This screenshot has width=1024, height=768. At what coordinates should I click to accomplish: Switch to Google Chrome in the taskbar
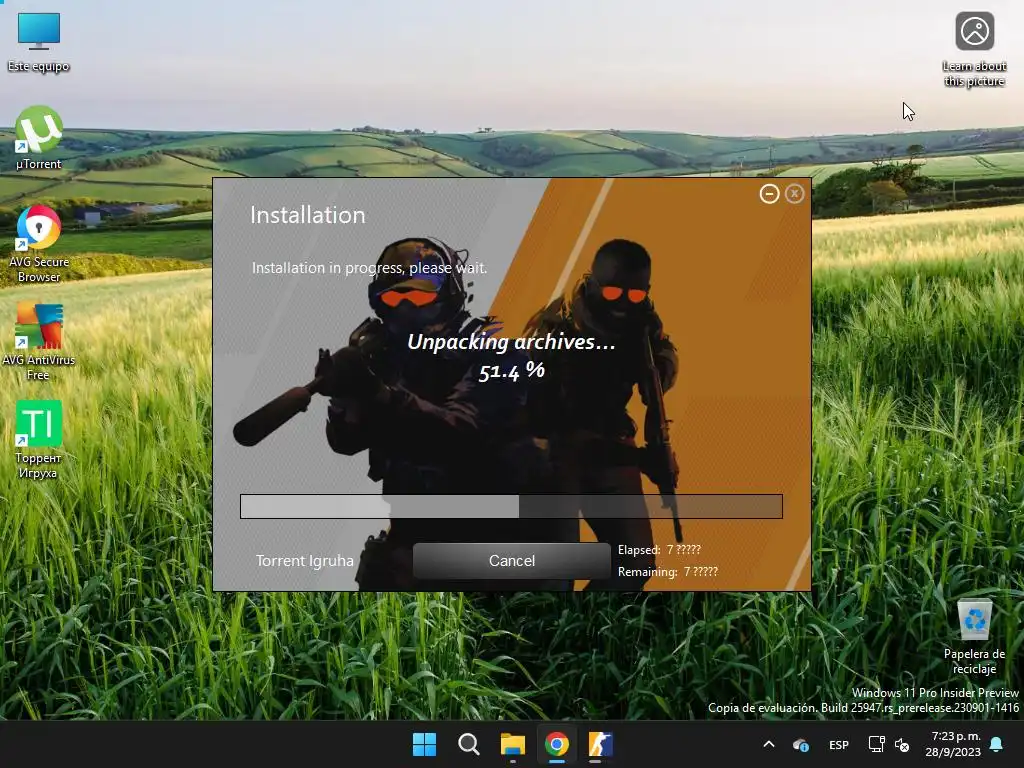[x=556, y=744]
